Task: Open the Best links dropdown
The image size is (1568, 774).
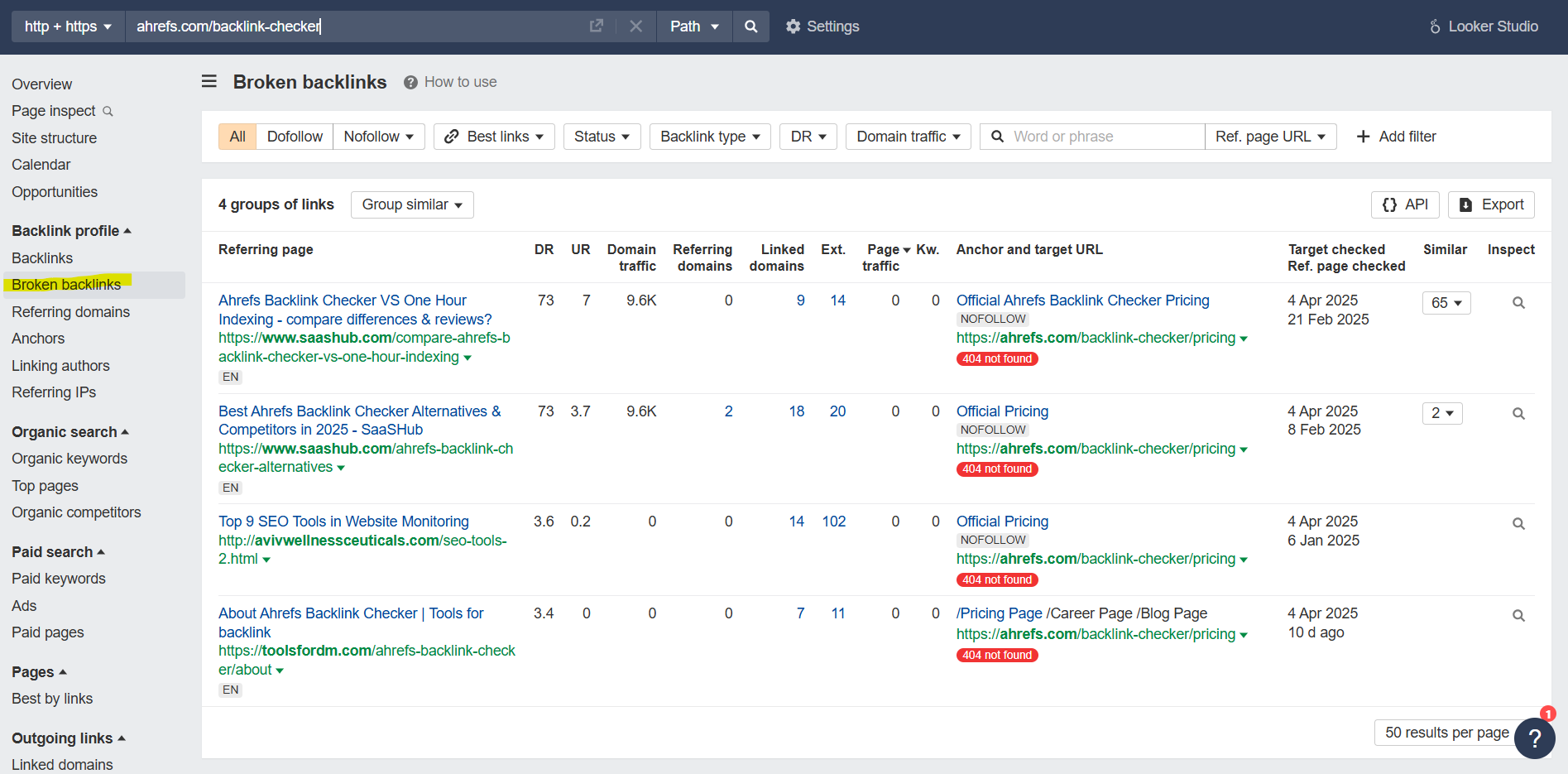Action: (x=494, y=137)
